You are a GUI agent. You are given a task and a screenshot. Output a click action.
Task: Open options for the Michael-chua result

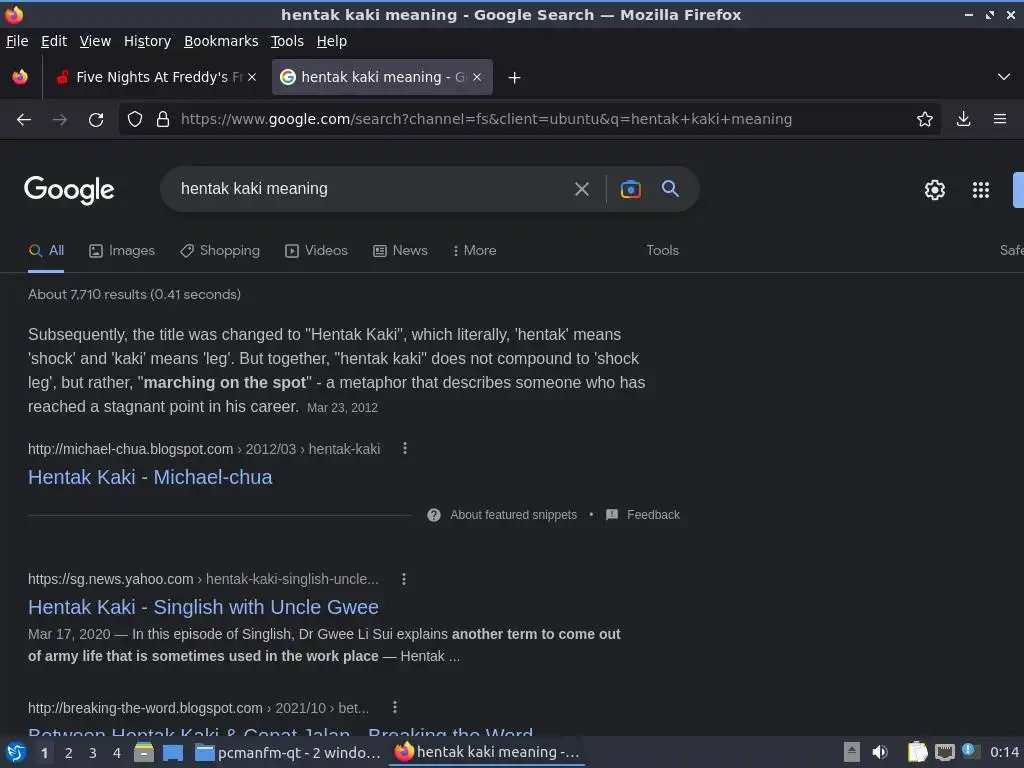(405, 448)
